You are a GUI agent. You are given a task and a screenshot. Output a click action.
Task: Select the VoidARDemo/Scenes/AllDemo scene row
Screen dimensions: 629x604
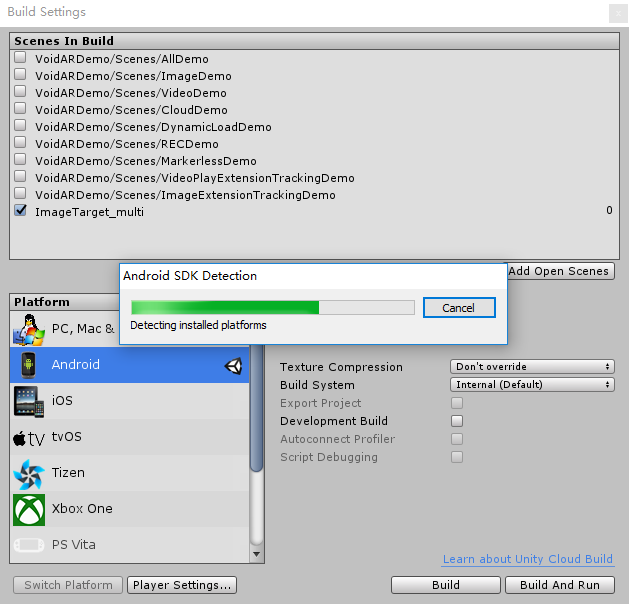[x=314, y=59]
